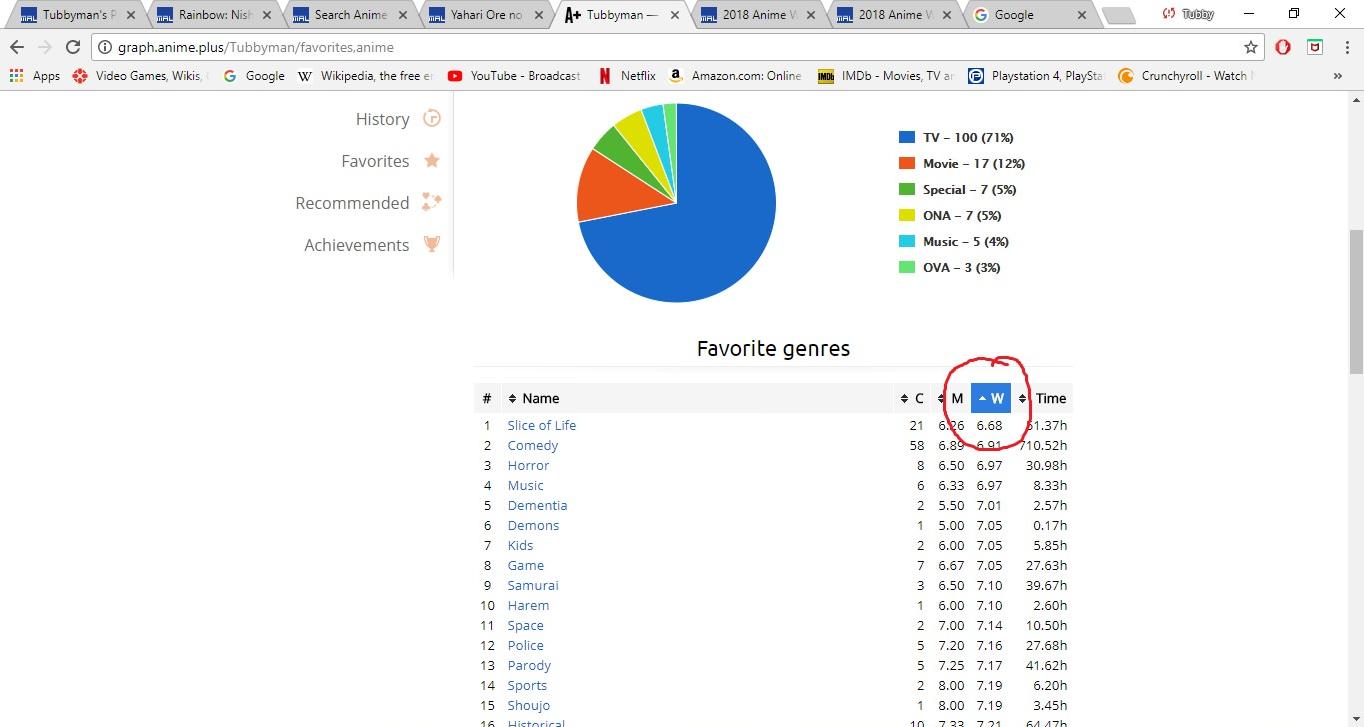
Task: Open the Wikipedia bookmark
Action: point(365,76)
